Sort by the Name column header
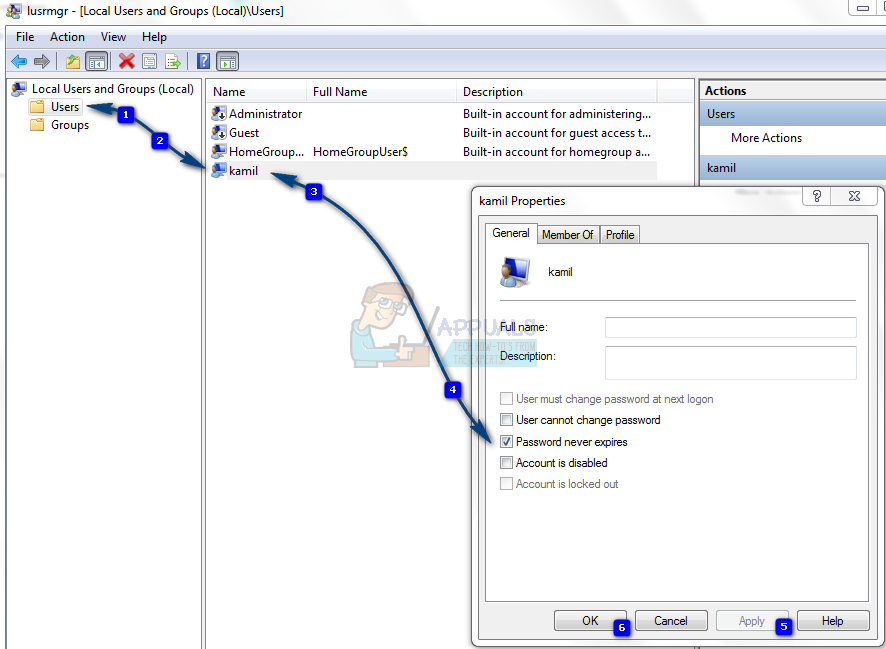Image resolution: width=886 pixels, height=649 pixels. [x=257, y=92]
